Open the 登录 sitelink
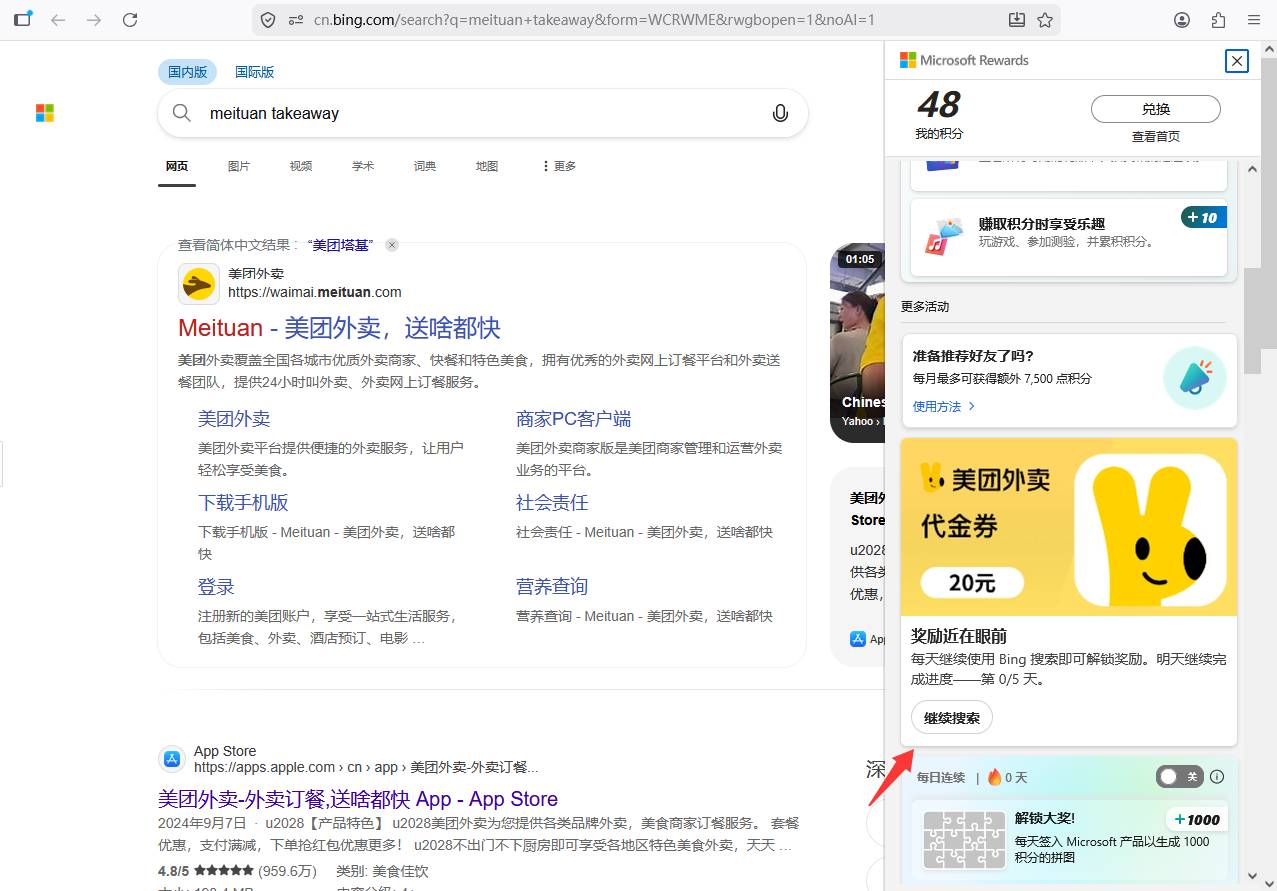Image resolution: width=1277 pixels, height=891 pixels. [x=216, y=587]
